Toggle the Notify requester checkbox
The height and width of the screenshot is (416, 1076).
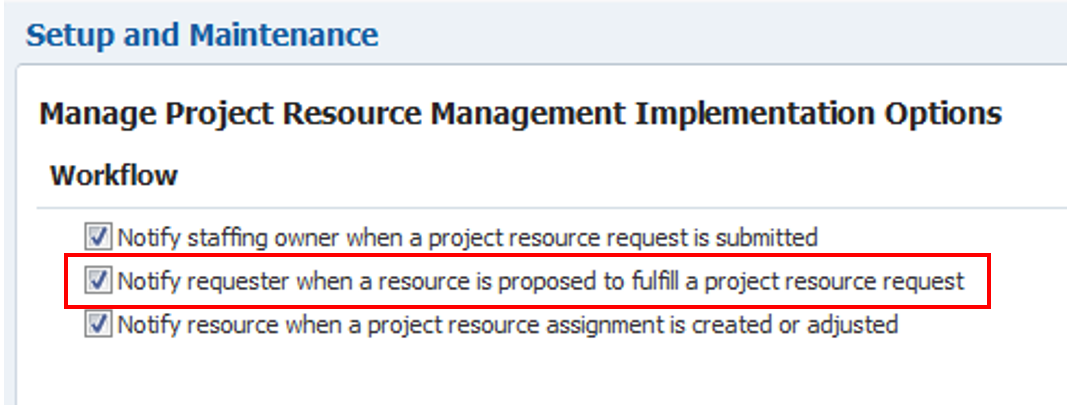pyautogui.click(x=98, y=281)
